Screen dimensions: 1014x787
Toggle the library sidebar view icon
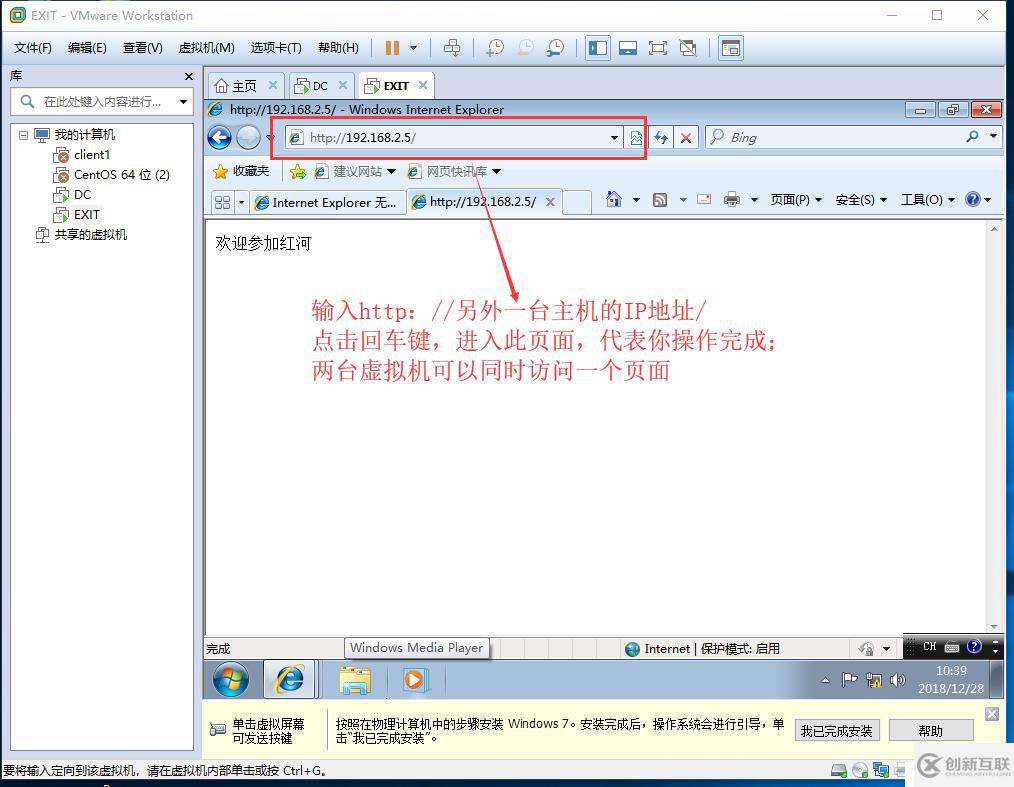[x=598, y=48]
